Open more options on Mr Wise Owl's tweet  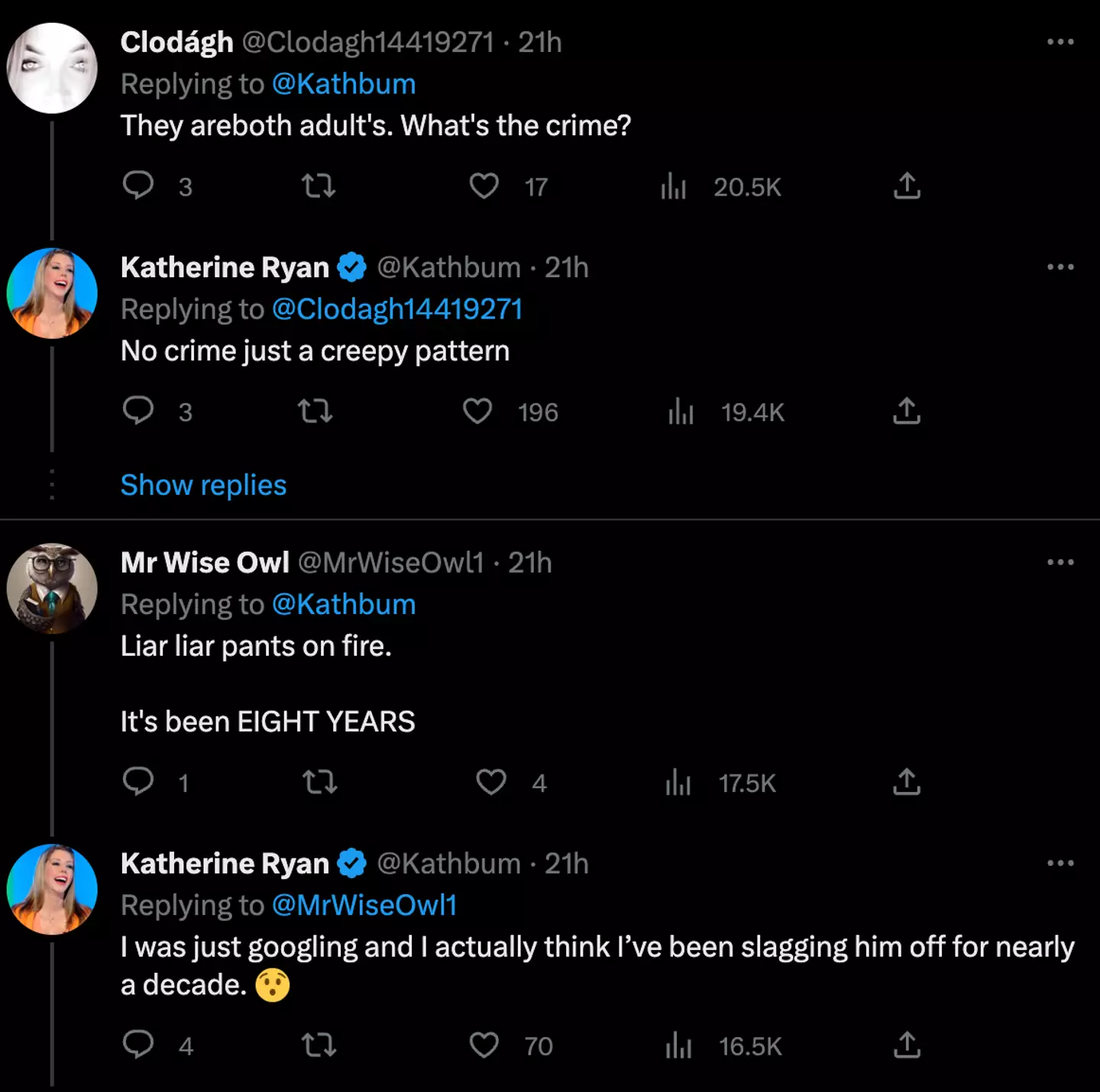click(x=1060, y=563)
